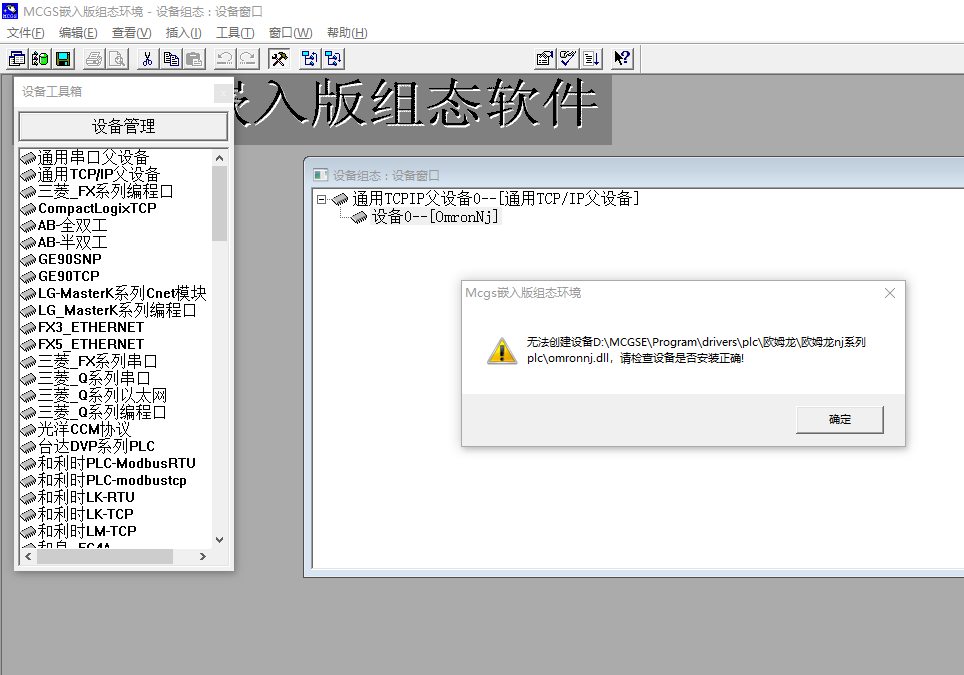This screenshot has height=675, width=964.
Task: Click the Copy toolbar icon
Action: 171,59
